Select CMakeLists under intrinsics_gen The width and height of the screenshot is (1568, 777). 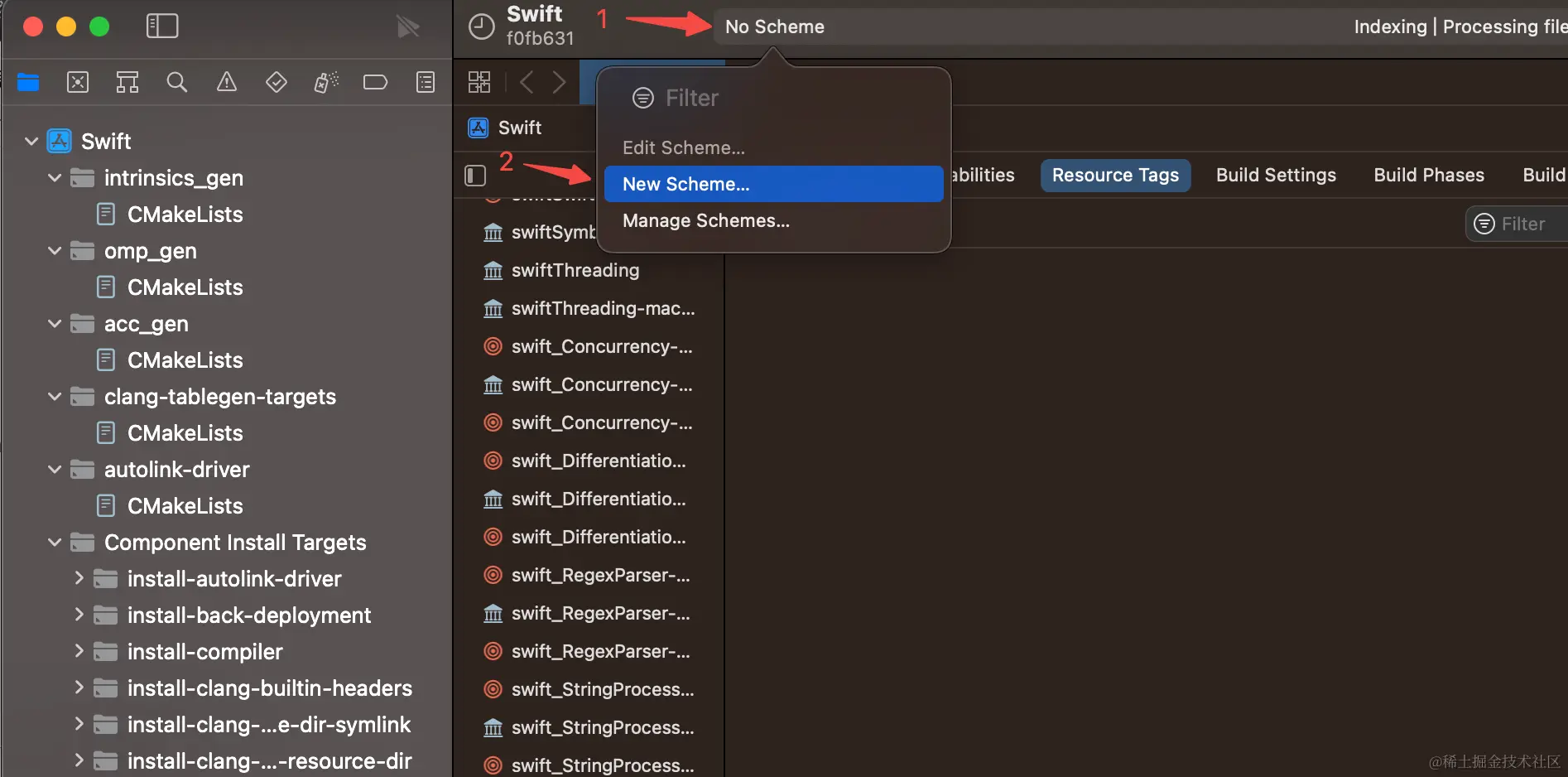pyautogui.click(x=170, y=215)
